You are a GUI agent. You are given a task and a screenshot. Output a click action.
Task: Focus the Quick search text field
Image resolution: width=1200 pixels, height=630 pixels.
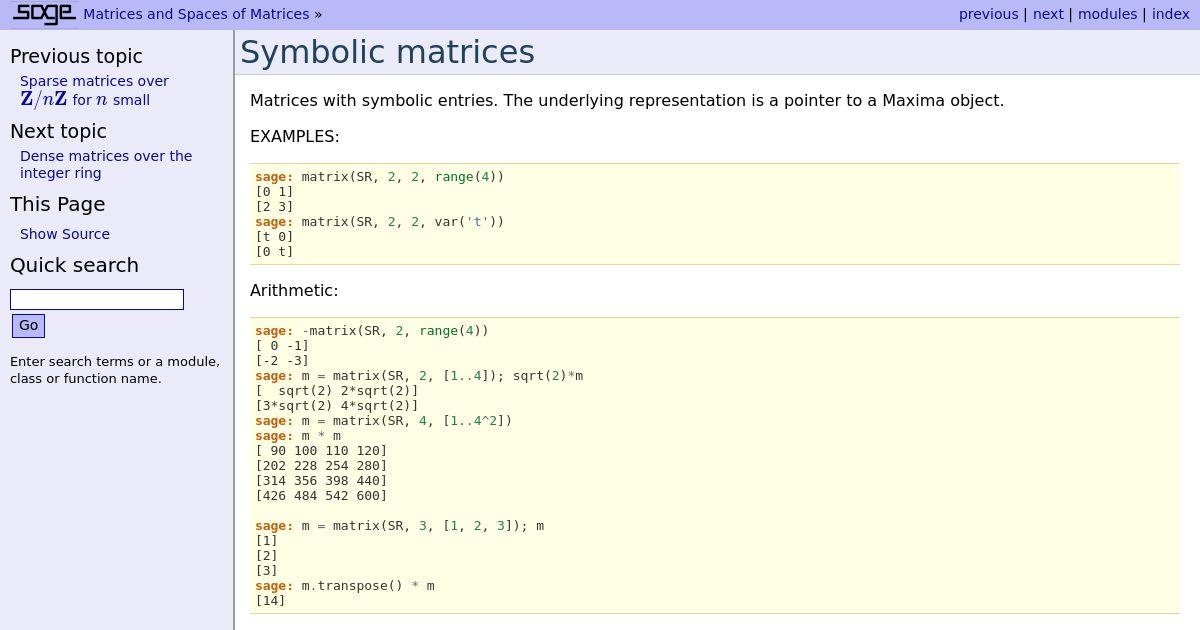pyautogui.click(x=97, y=299)
